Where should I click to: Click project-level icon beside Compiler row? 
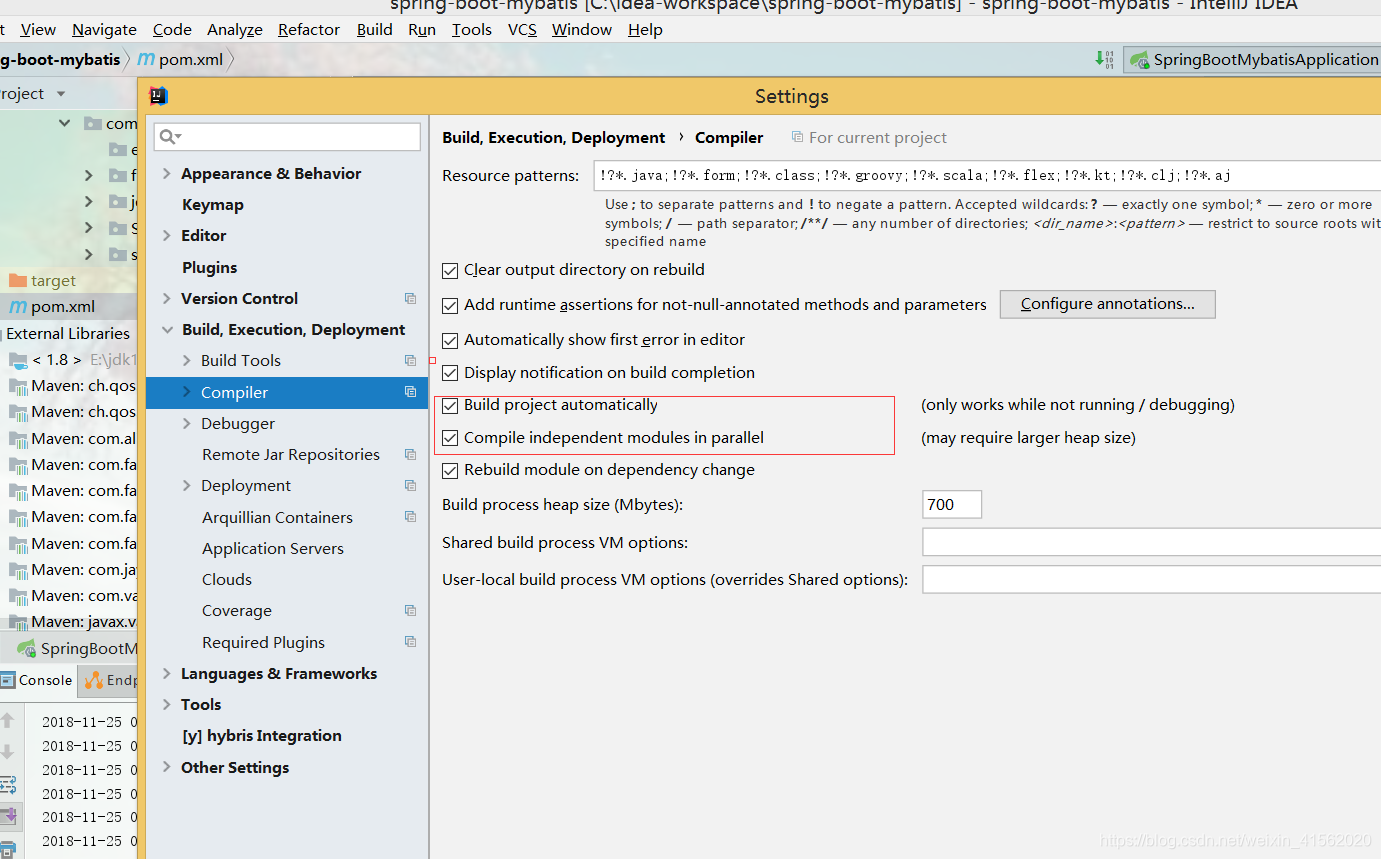(x=410, y=392)
